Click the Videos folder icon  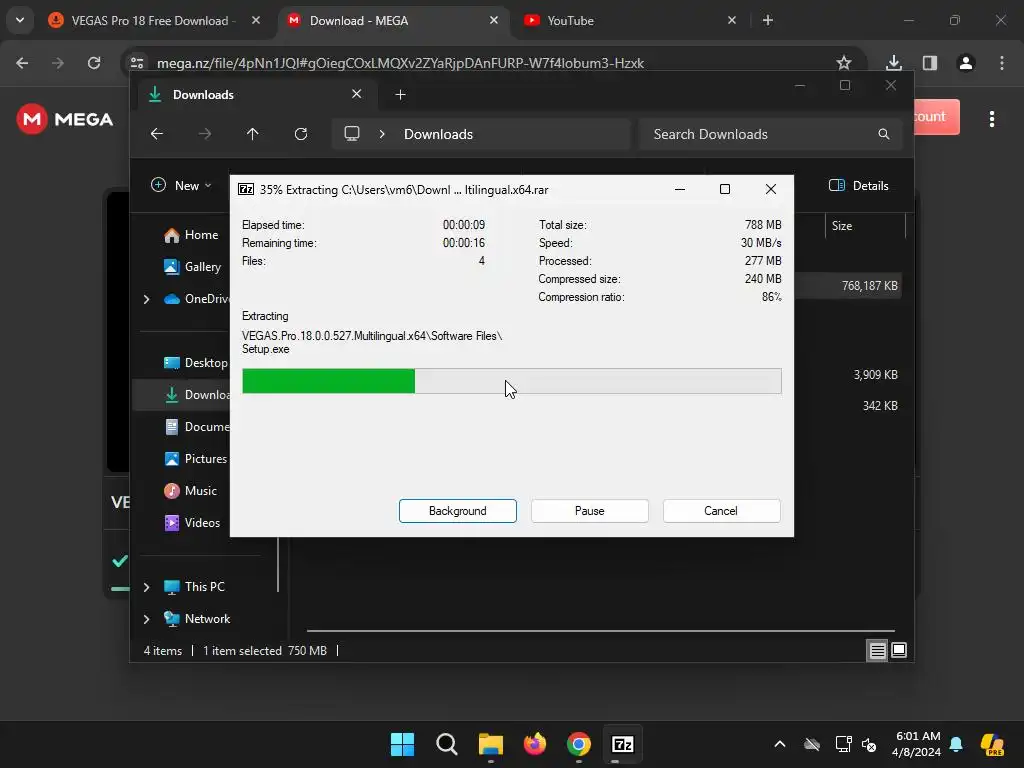point(171,523)
